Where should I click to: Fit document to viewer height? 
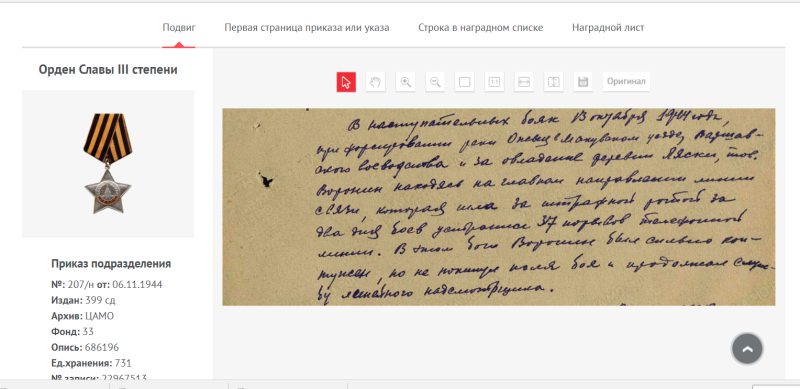554,82
